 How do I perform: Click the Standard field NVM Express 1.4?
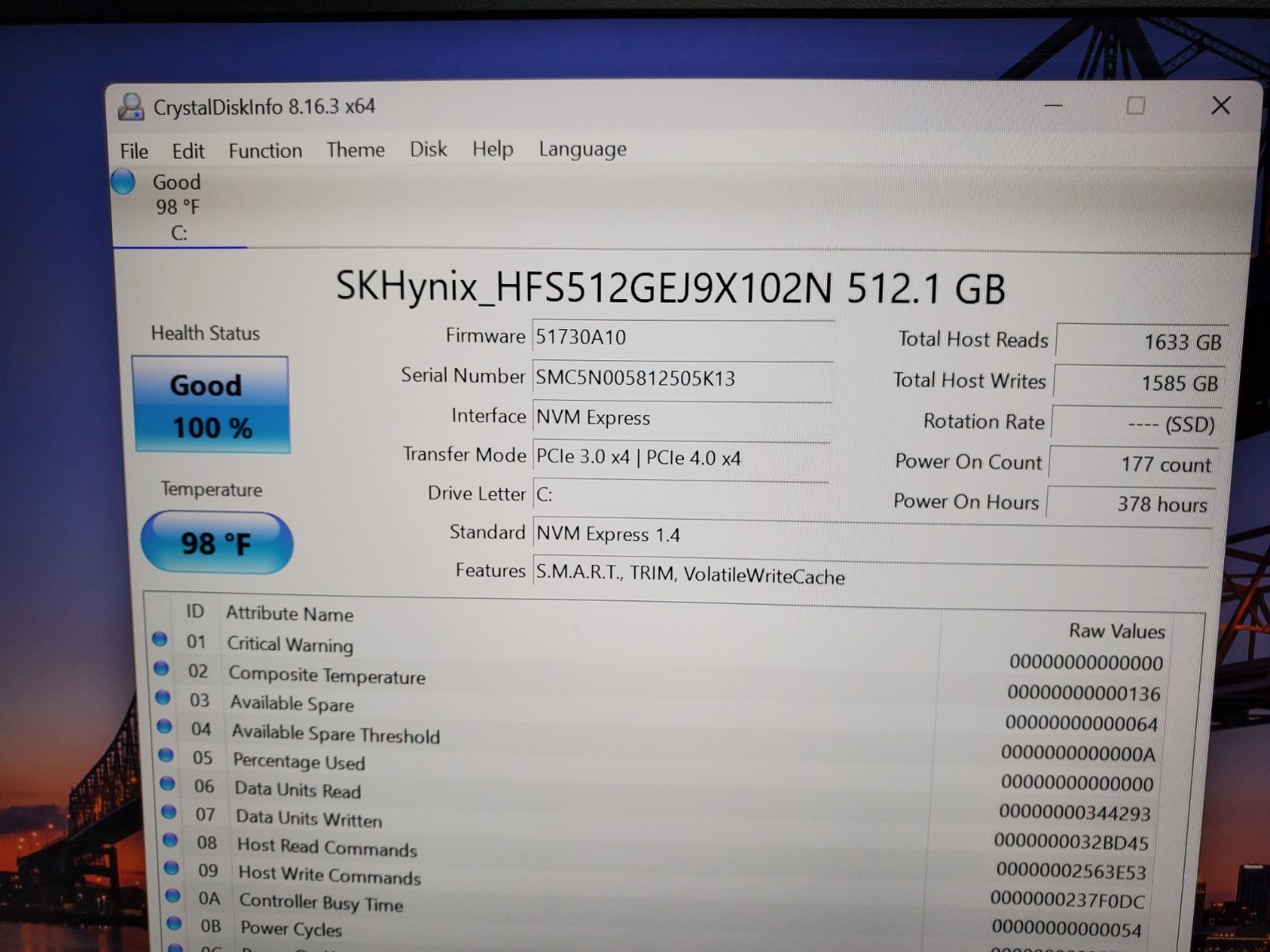tap(872, 537)
